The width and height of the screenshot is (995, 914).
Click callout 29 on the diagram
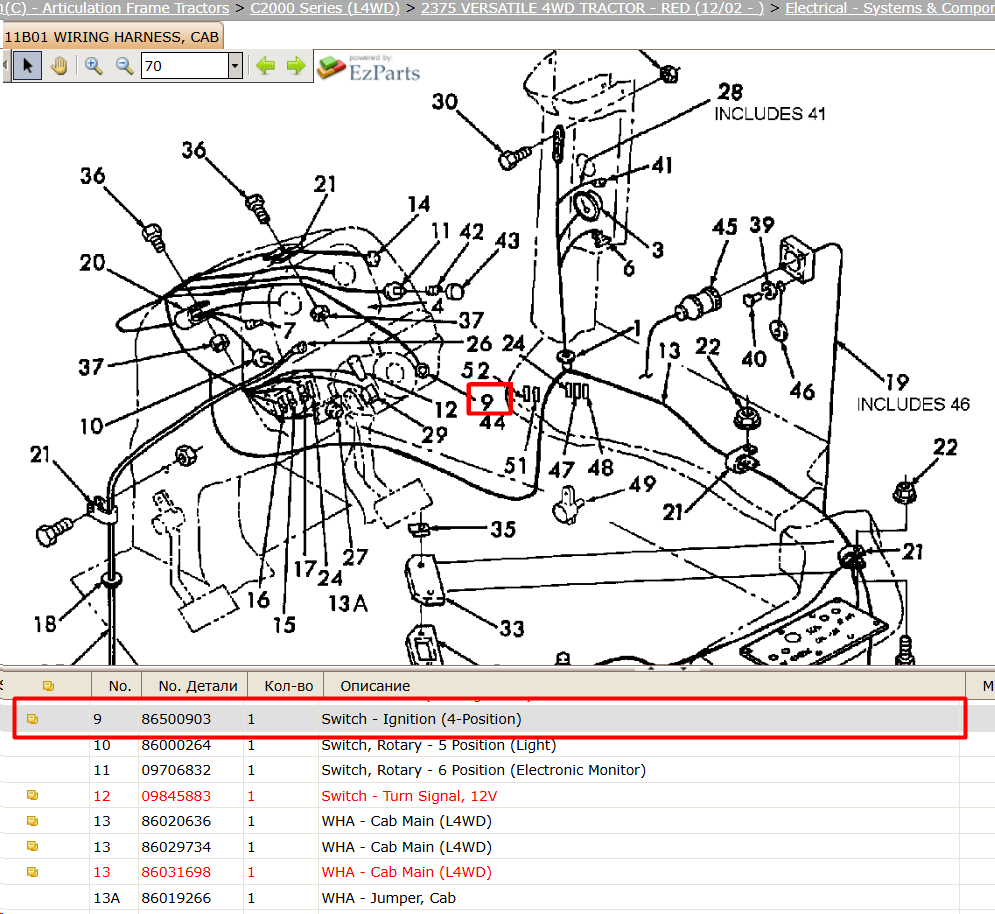[x=435, y=435]
